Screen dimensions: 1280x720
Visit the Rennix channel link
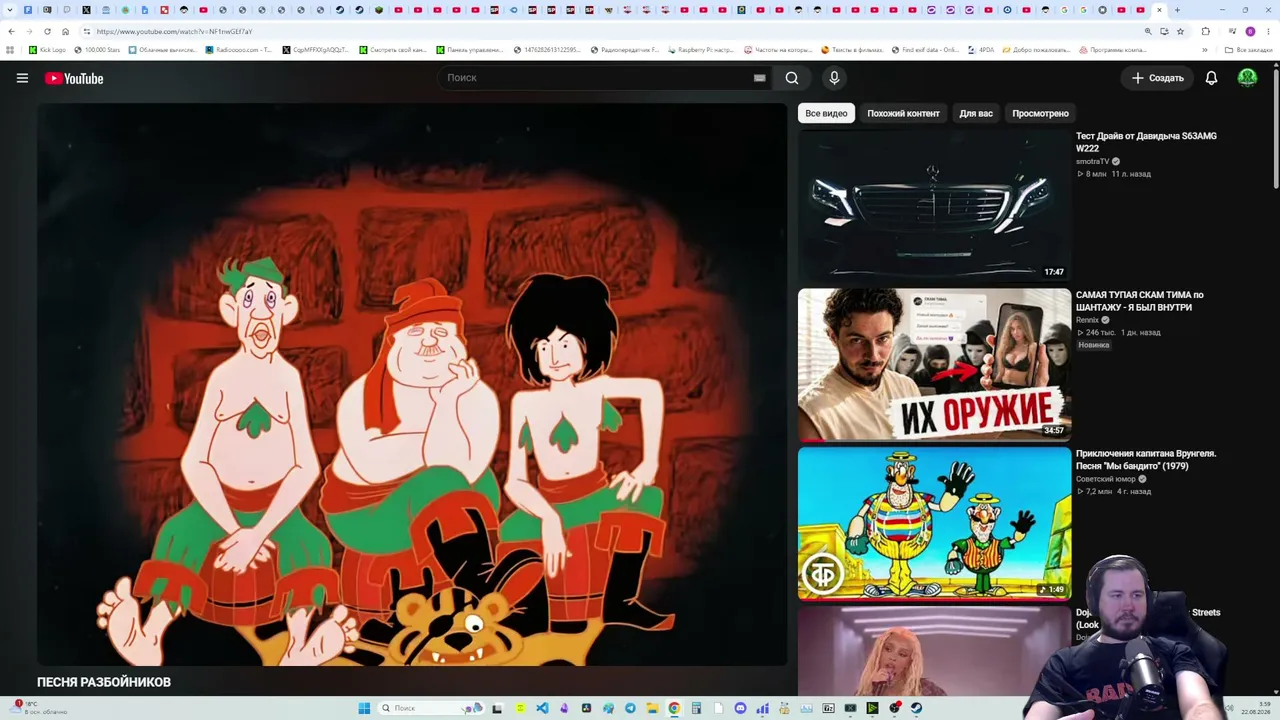point(1087,320)
